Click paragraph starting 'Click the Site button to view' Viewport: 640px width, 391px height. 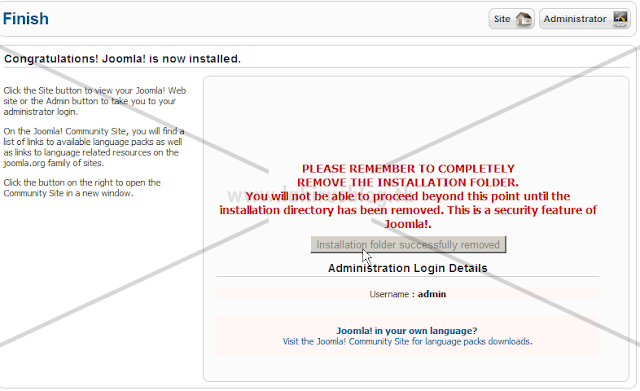[x=95, y=101]
